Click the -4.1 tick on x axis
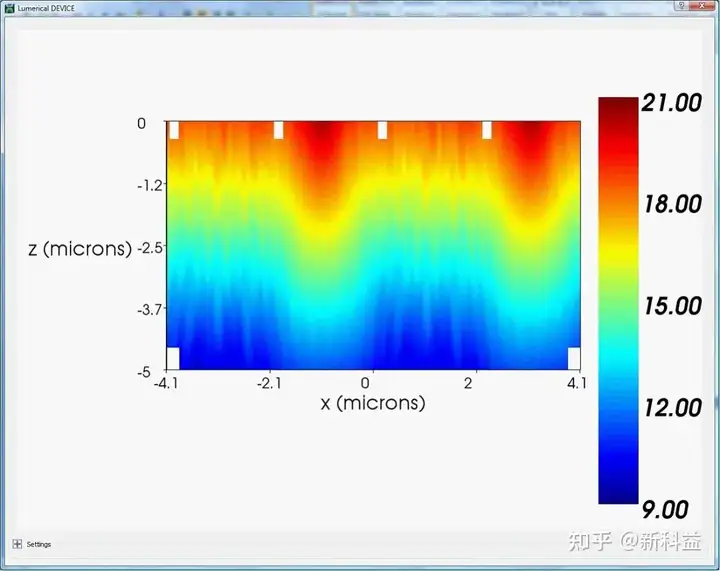This screenshot has width=720, height=571. (167, 382)
